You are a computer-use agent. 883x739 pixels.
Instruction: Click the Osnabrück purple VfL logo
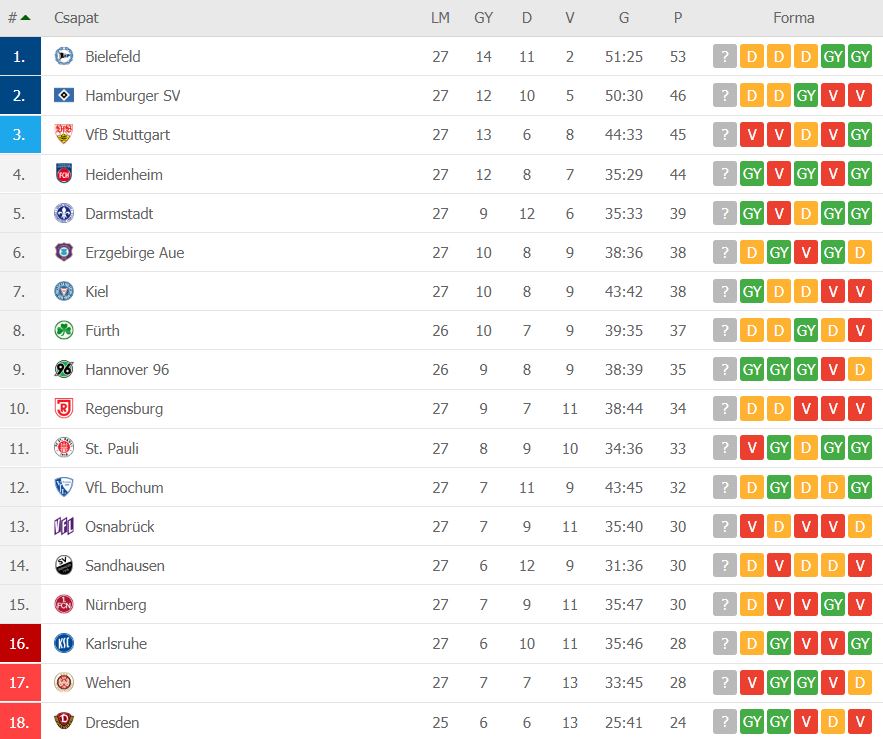pyautogui.click(x=64, y=526)
